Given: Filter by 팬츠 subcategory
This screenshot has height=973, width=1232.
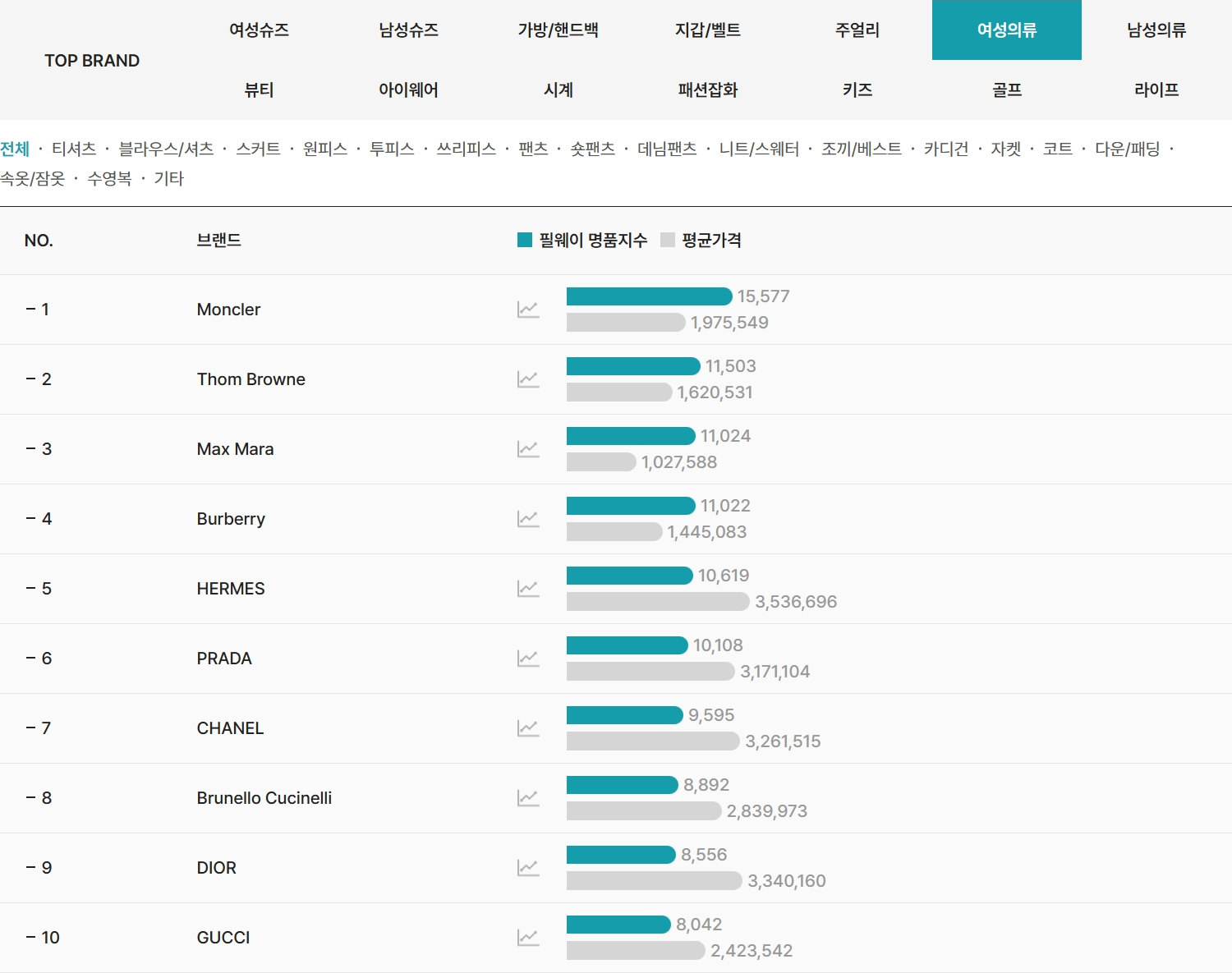Looking at the screenshot, I should 533,149.
